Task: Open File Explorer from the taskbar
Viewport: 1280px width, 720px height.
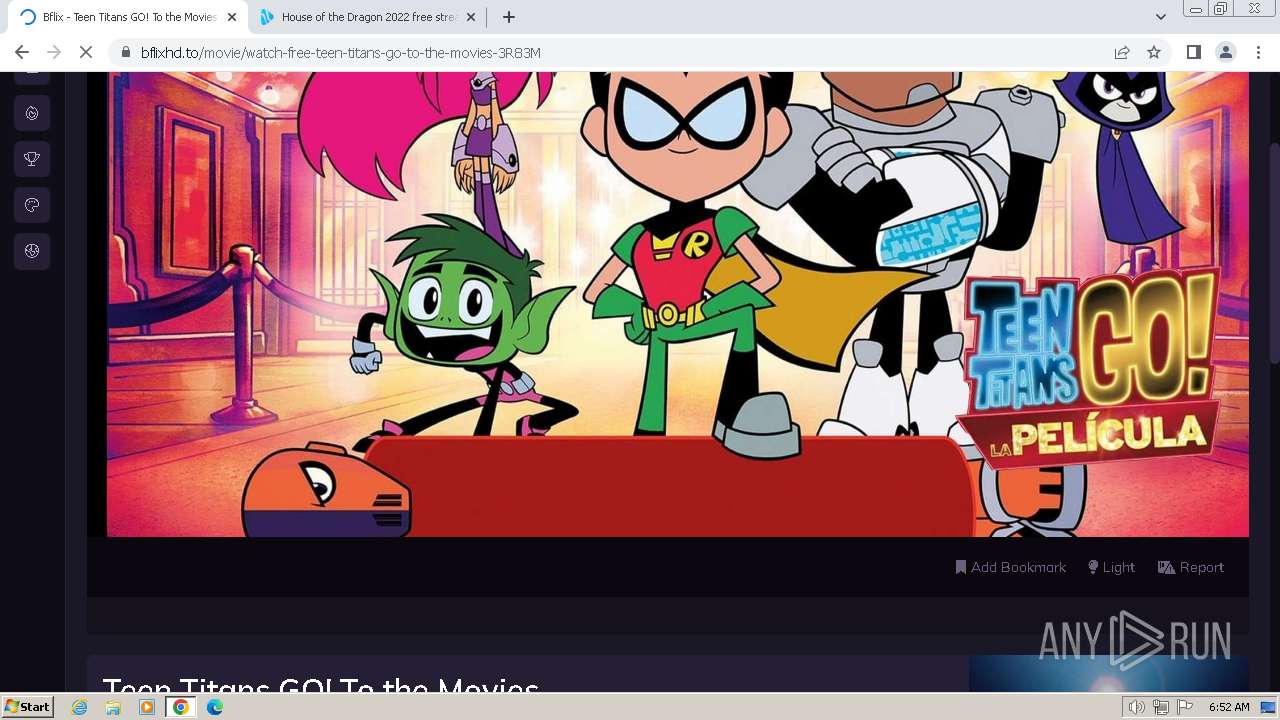Action: [113, 707]
